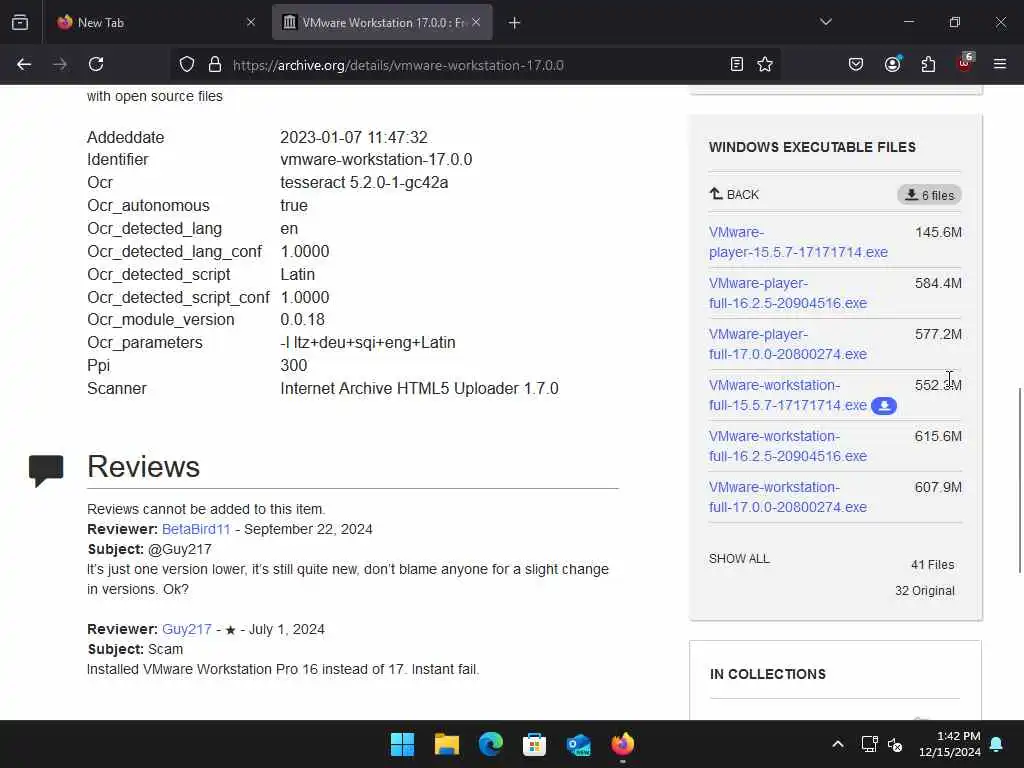1024x768 pixels.
Task: Open File Explorer from the taskbar
Action: click(447, 744)
